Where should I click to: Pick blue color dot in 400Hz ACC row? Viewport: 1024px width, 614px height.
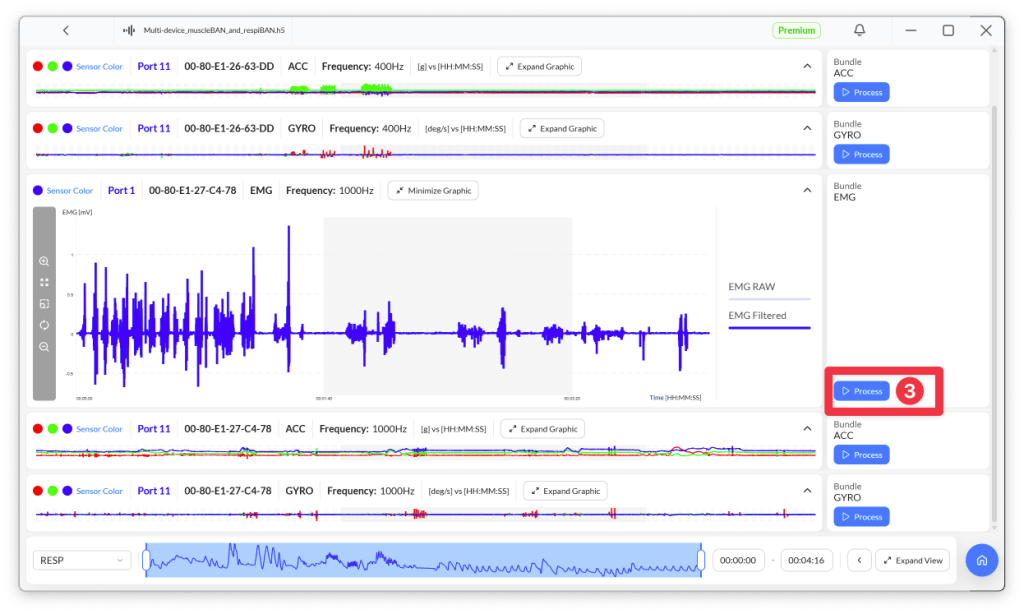tap(67, 66)
